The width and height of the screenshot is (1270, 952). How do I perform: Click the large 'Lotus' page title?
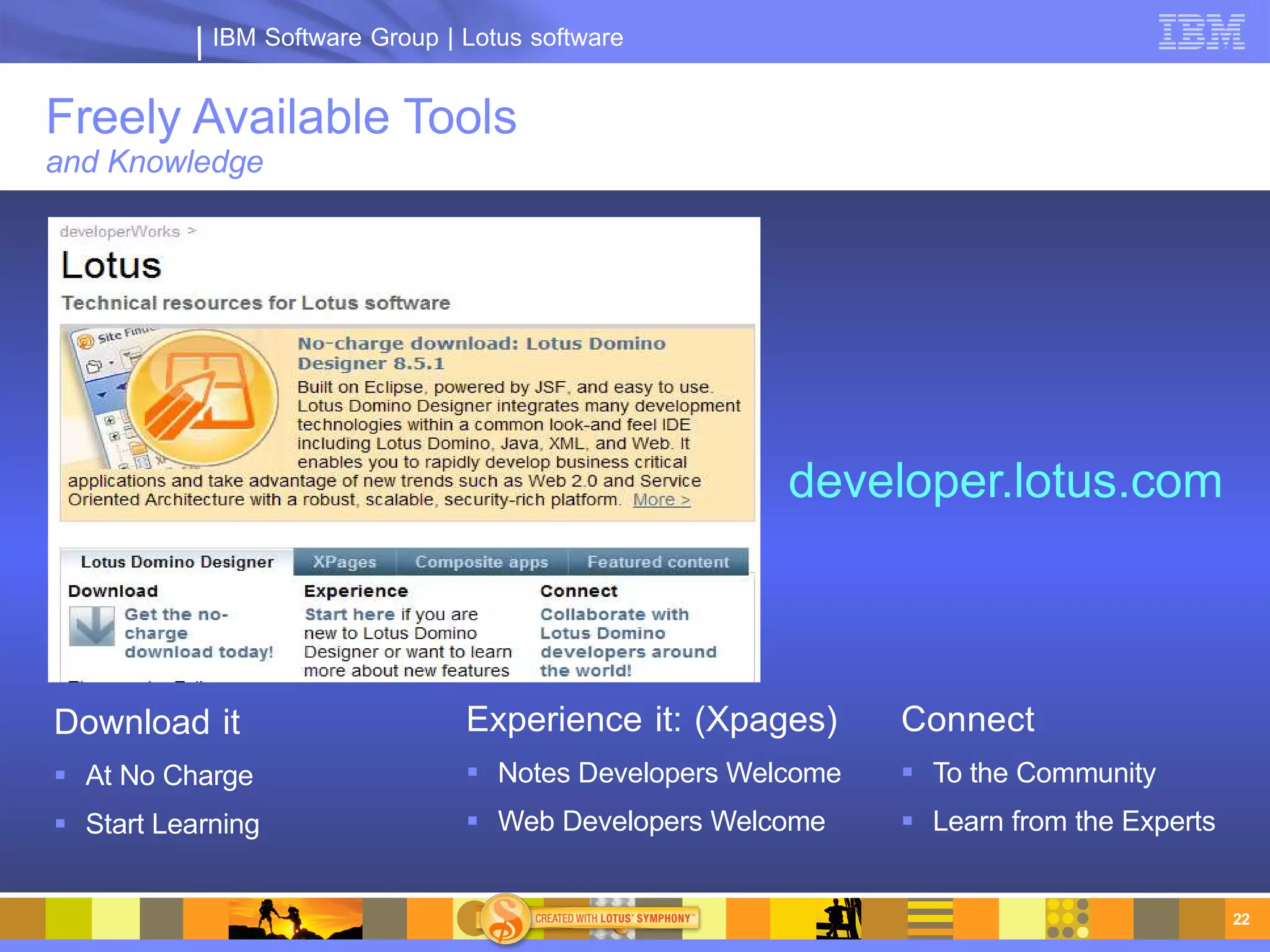(111, 266)
